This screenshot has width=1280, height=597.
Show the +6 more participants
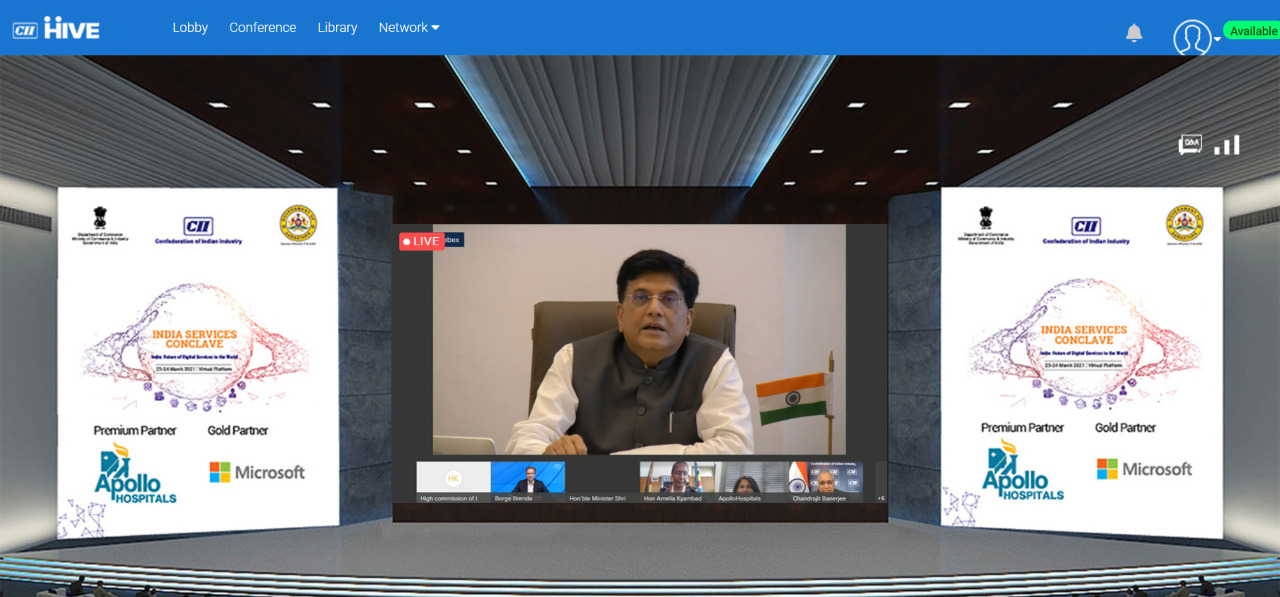click(x=880, y=497)
